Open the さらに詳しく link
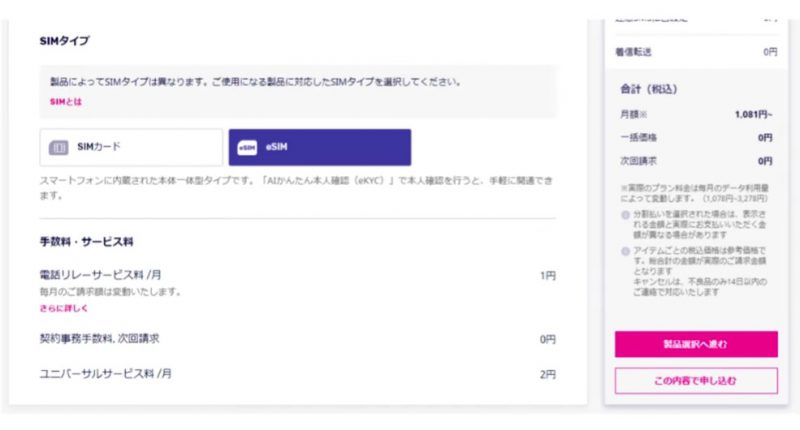Viewport: 800px width, 430px height. (64, 308)
